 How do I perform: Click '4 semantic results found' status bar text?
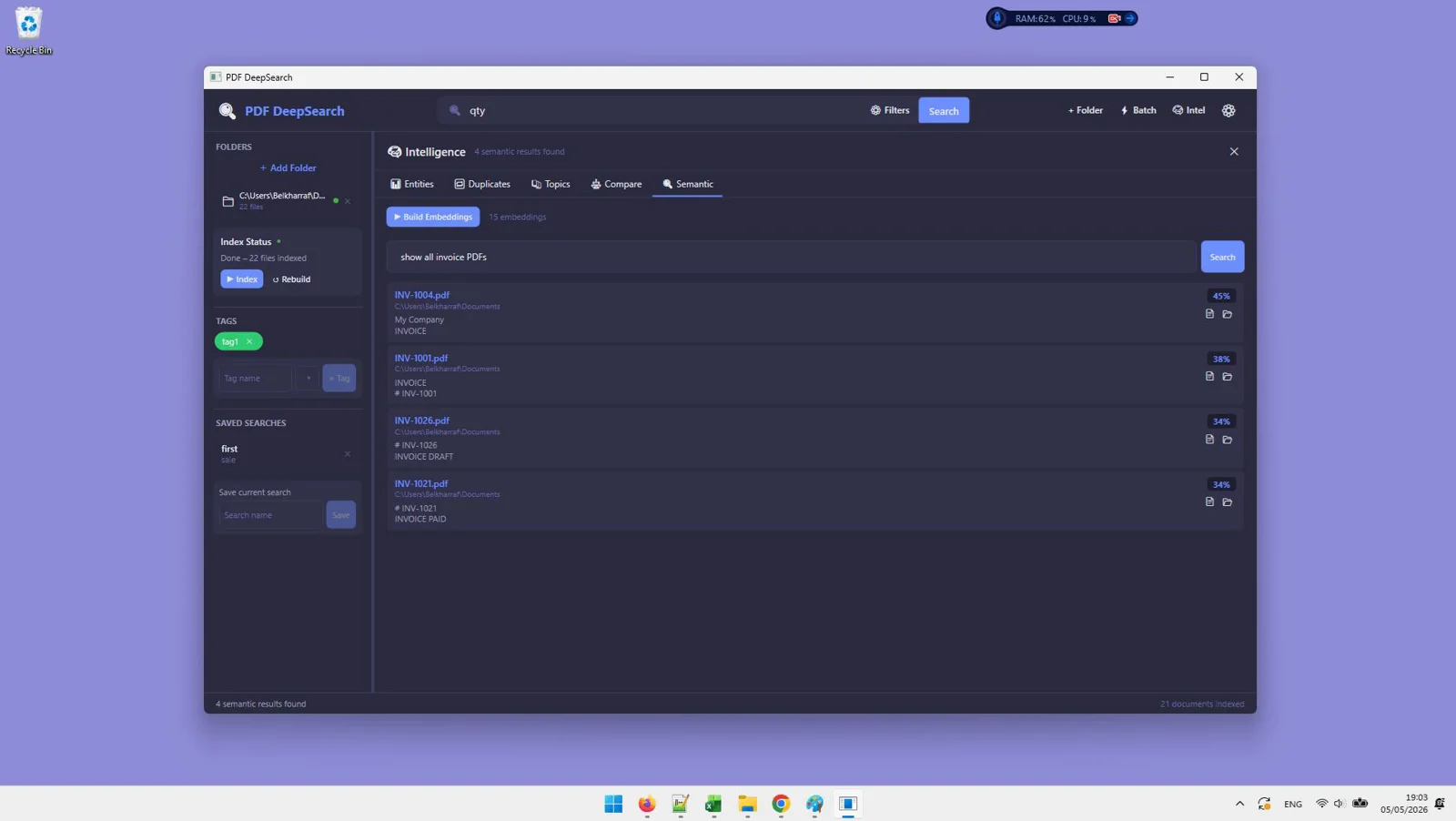pyautogui.click(x=260, y=704)
